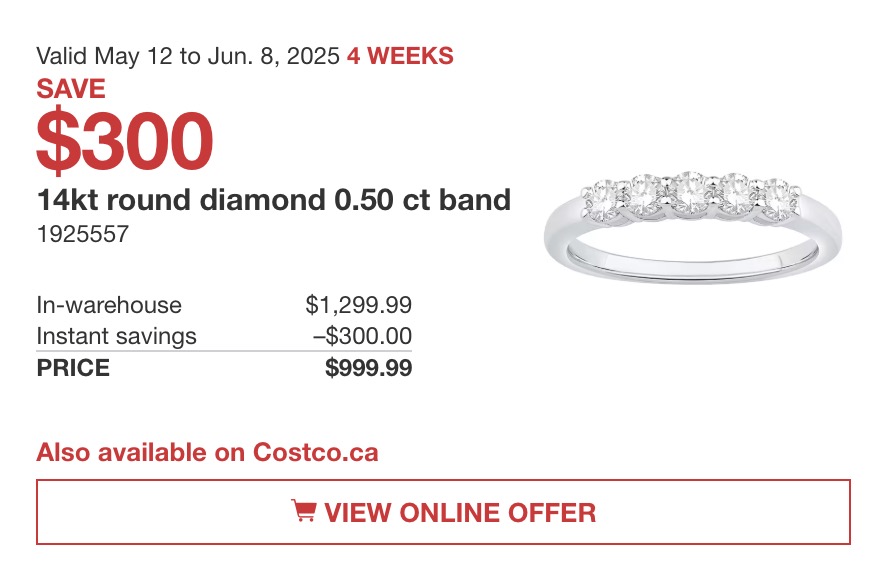
Task: Click the red SAVE label
Action: pyautogui.click(x=71, y=89)
